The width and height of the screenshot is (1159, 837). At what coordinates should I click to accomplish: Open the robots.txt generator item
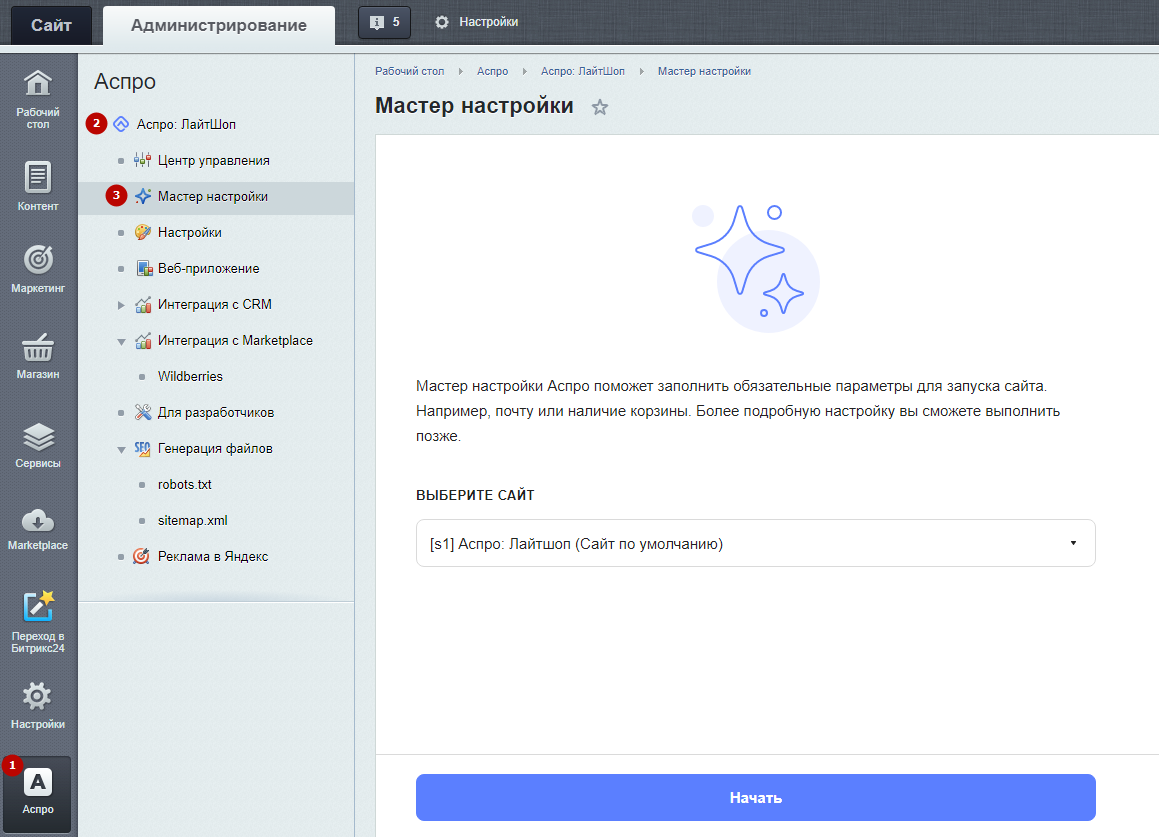coord(185,484)
